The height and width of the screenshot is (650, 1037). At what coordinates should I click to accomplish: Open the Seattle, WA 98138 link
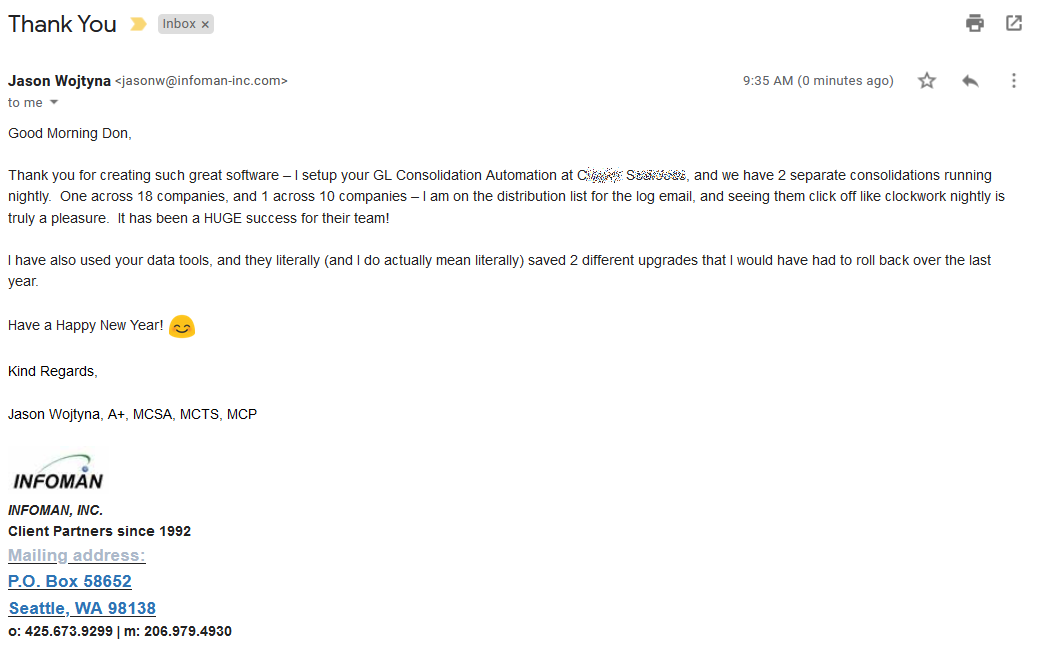(82, 608)
